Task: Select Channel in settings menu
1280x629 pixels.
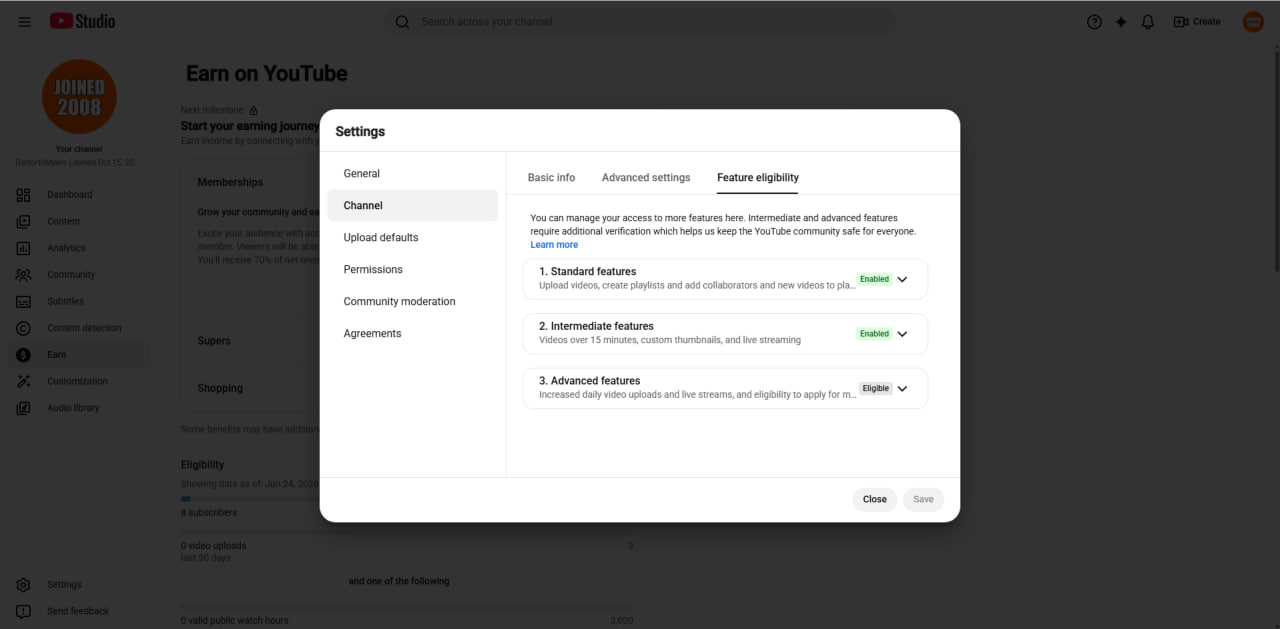Action: [x=412, y=205]
